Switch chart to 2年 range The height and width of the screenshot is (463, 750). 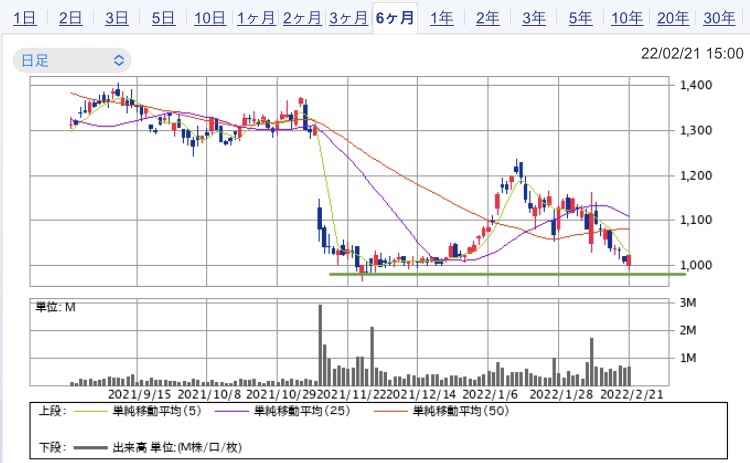tap(488, 18)
